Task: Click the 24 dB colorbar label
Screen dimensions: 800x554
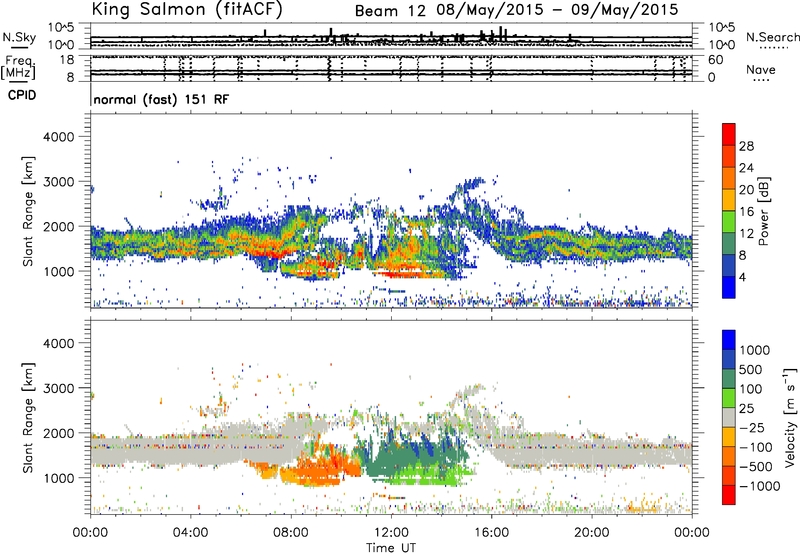Action: (746, 168)
